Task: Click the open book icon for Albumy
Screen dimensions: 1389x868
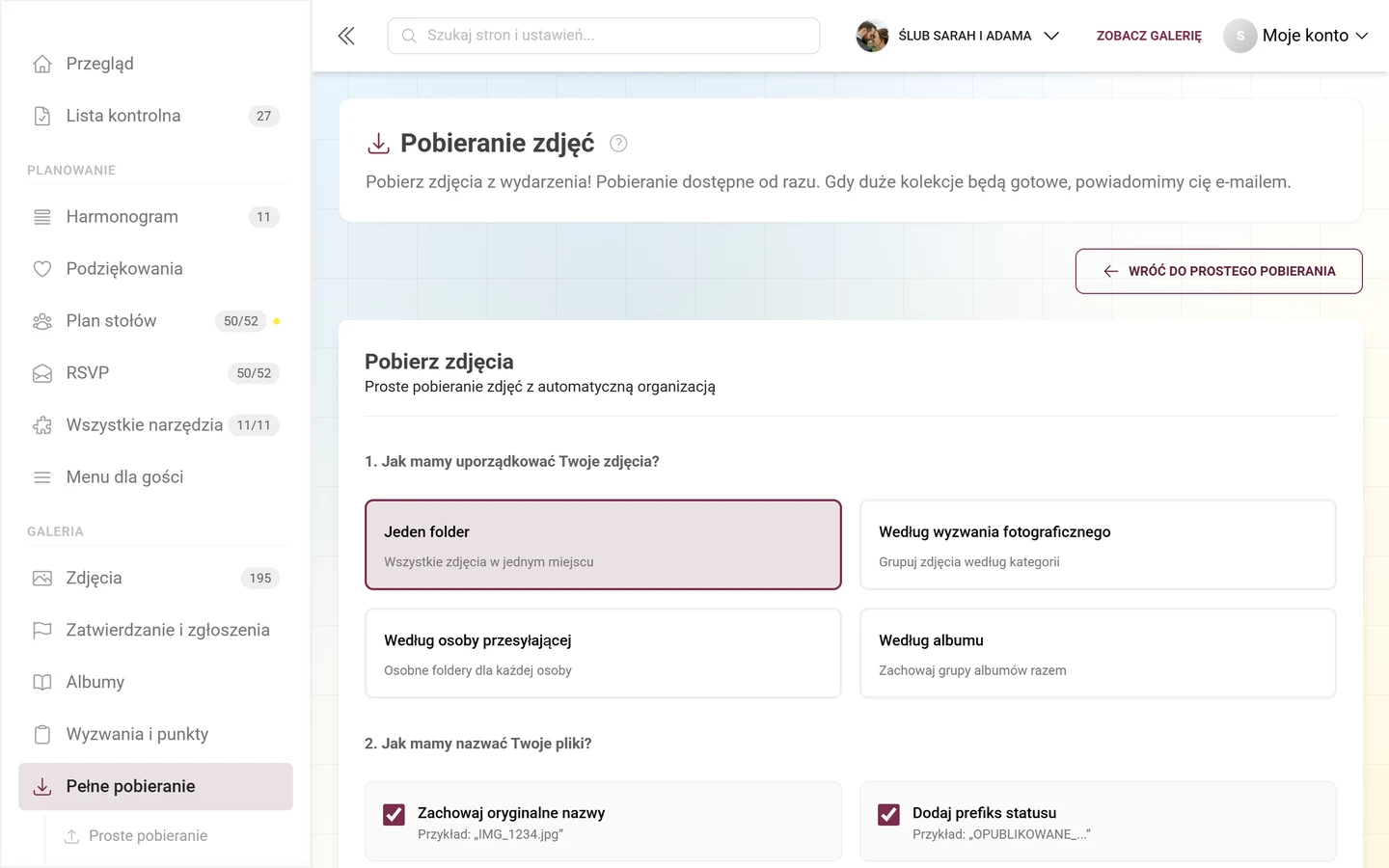Action: tap(42, 683)
